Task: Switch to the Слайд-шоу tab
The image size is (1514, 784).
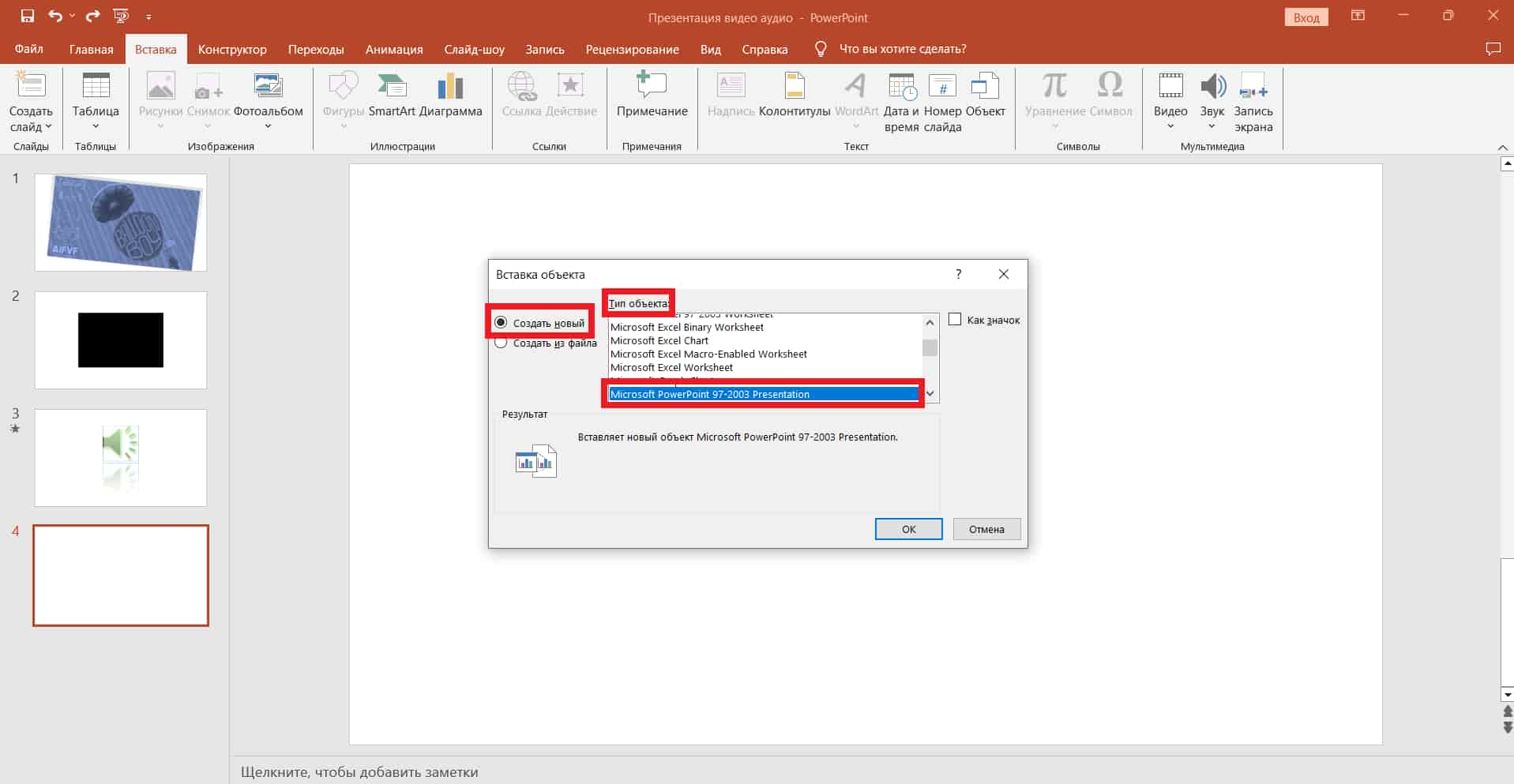Action: tap(474, 49)
